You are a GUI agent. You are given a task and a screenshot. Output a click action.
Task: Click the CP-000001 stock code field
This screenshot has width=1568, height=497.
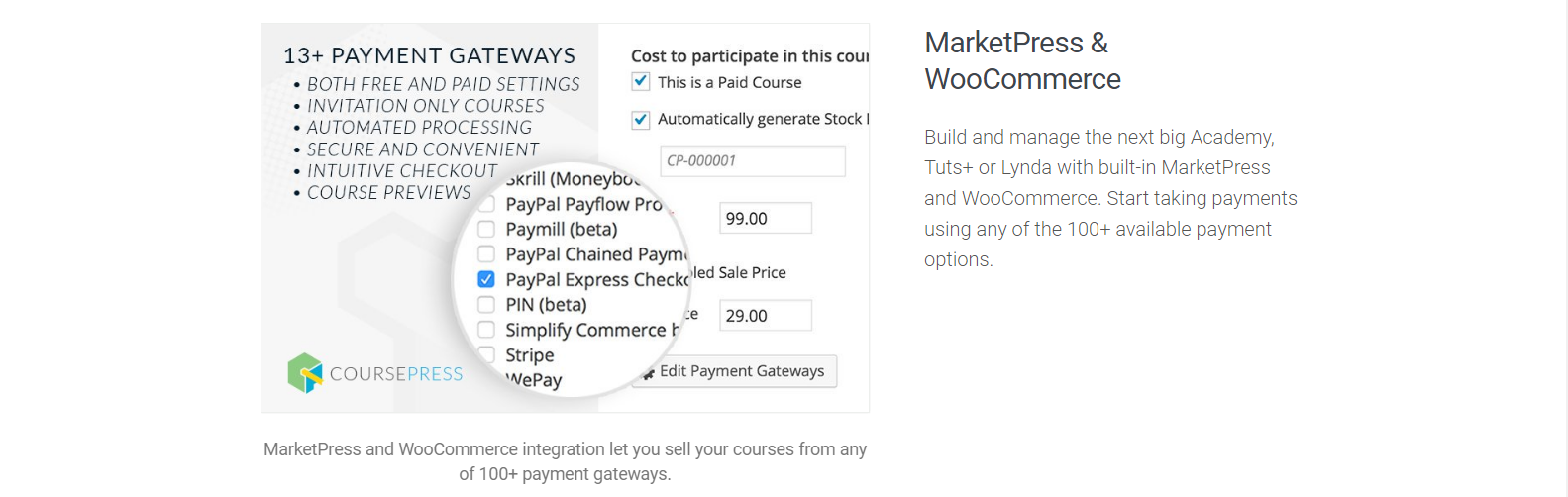(753, 161)
